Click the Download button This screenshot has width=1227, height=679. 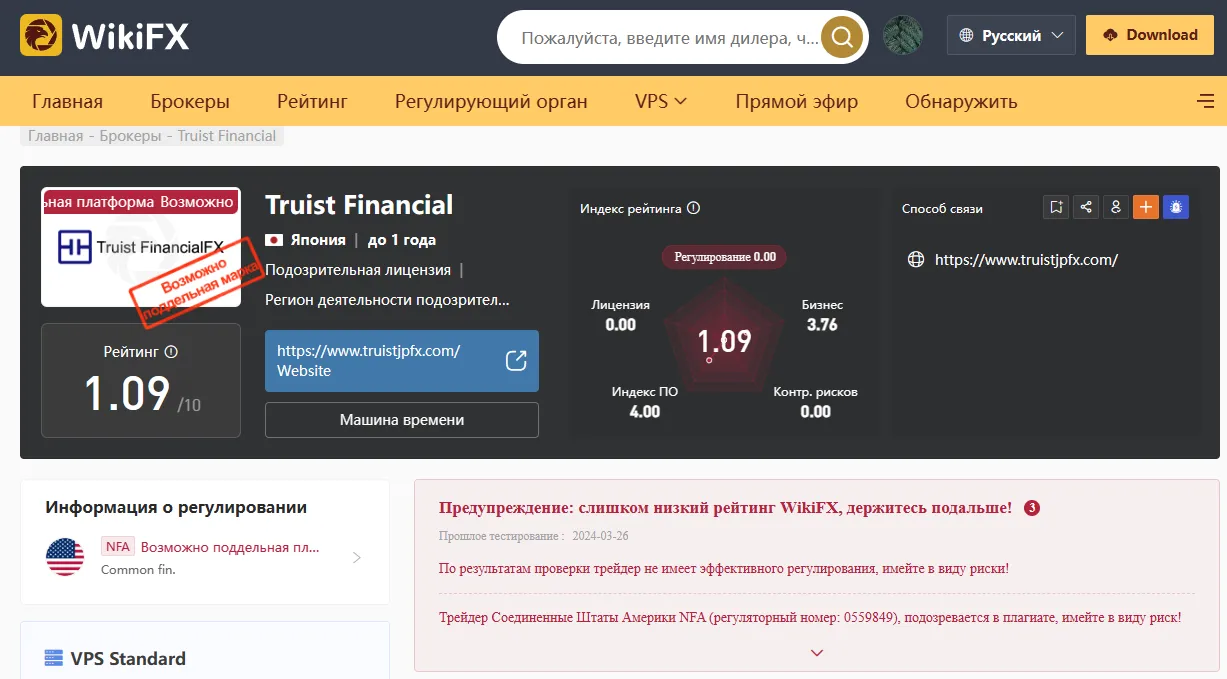(1149, 35)
